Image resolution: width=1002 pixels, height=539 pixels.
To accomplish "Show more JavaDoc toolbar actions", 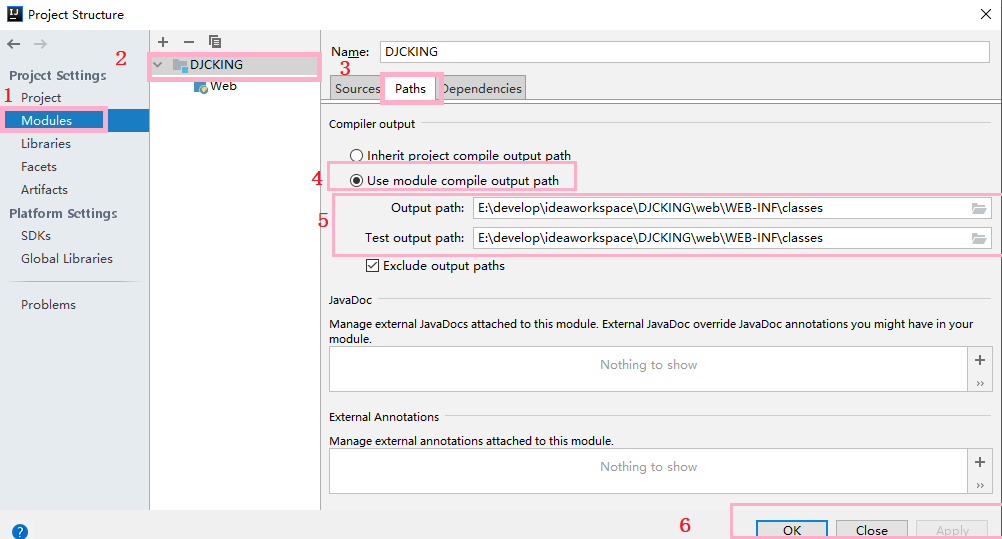I will coord(980,384).
